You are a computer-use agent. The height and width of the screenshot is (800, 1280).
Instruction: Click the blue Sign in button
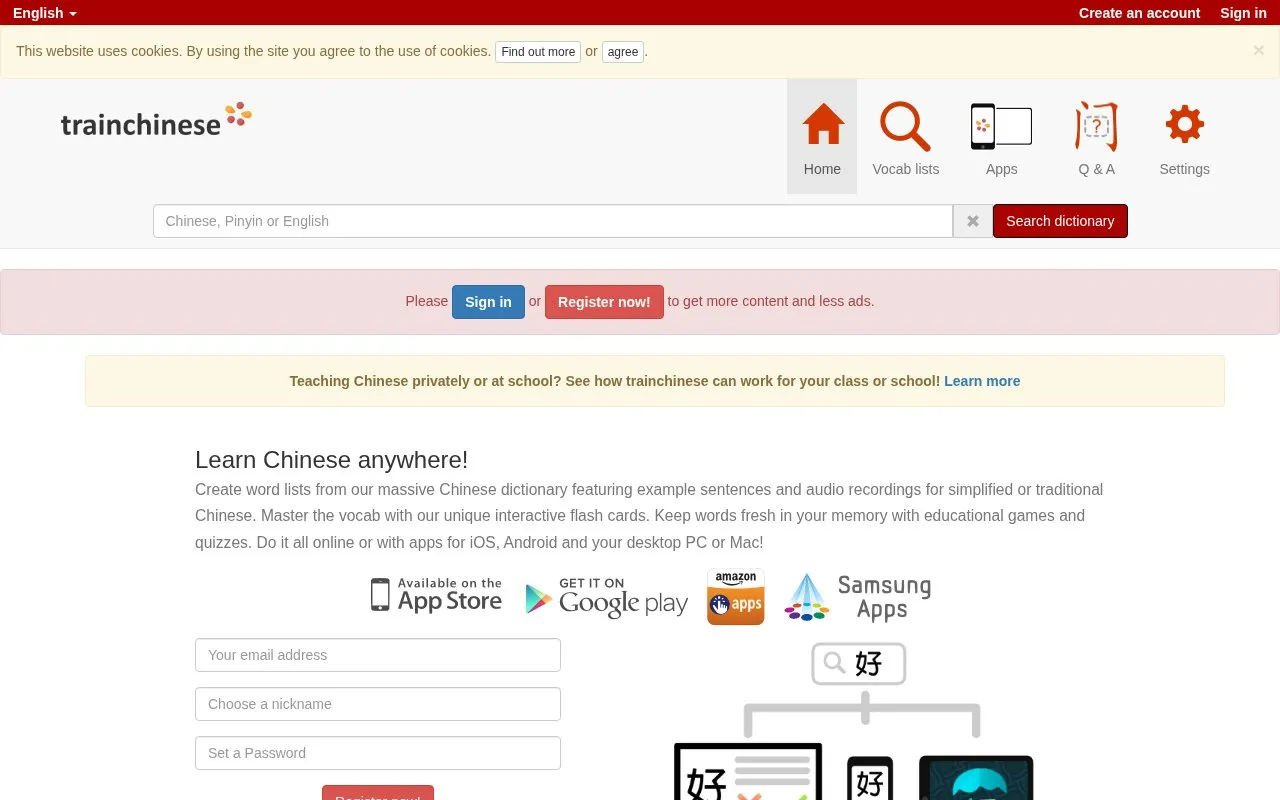(x=488, y=302)
